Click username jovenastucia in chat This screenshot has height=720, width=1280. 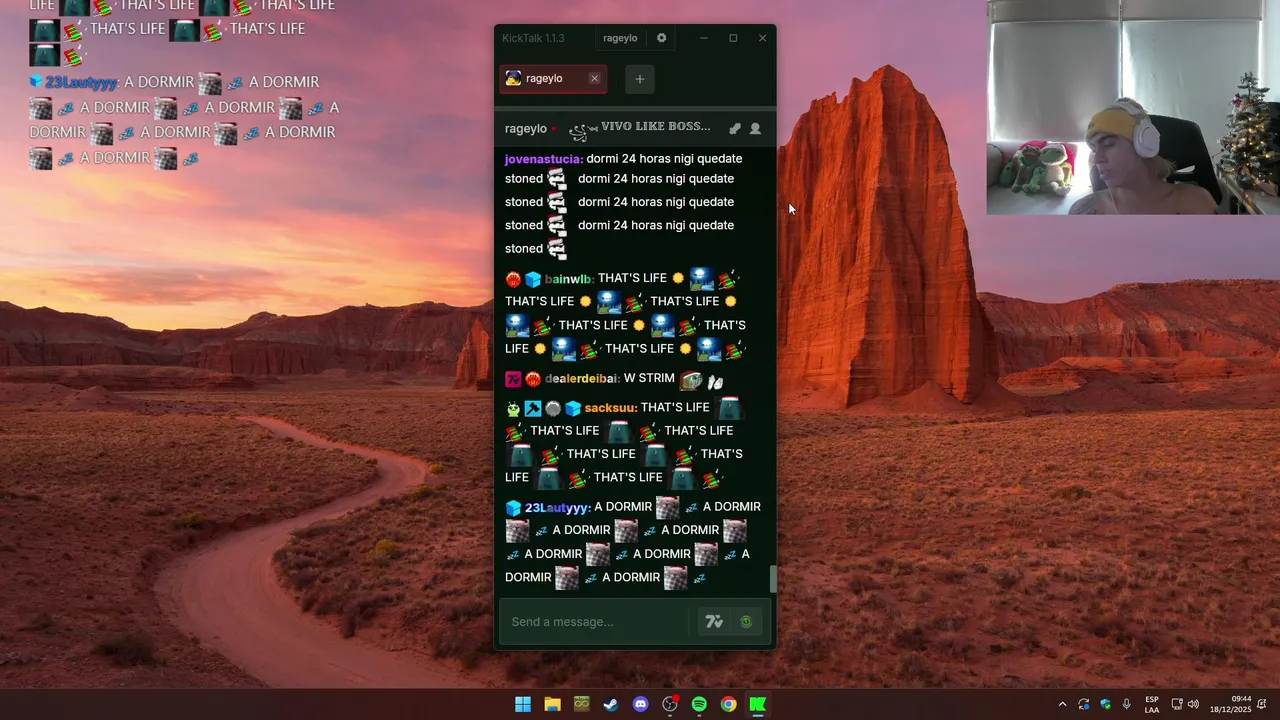[543, 158]
